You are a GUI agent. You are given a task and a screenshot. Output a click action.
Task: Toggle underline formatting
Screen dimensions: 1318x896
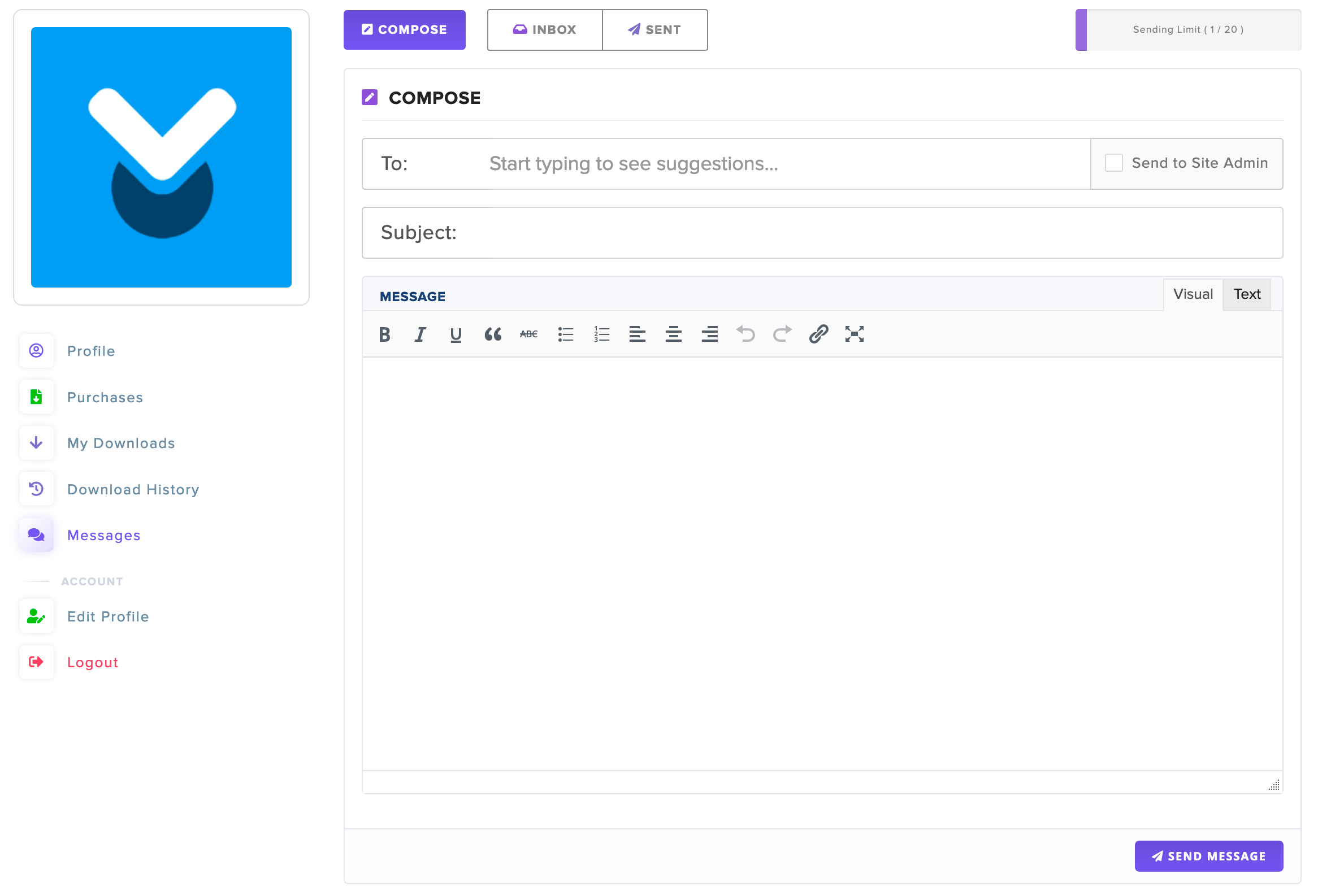point(456,334)
